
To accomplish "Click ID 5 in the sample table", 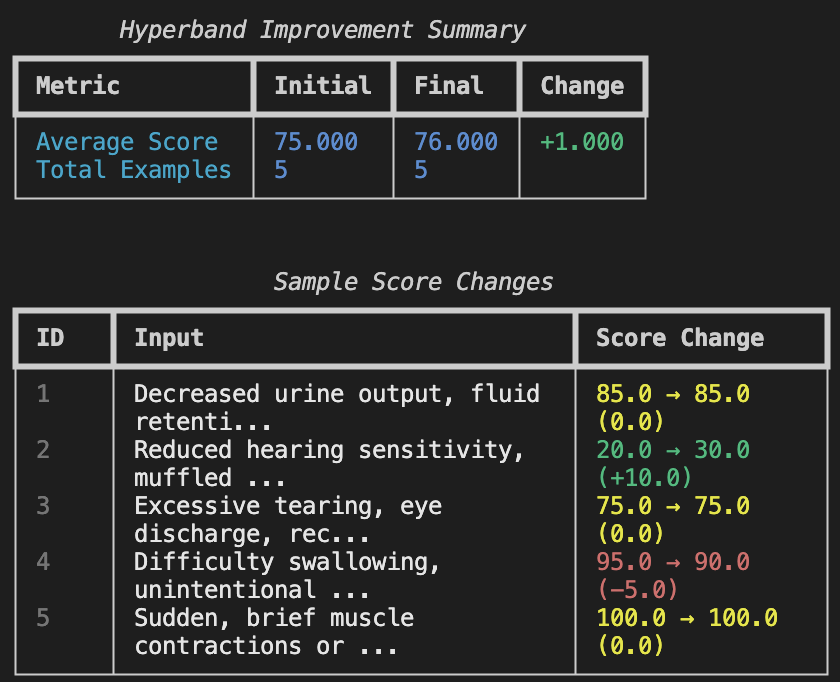I will tap(43, 618).
